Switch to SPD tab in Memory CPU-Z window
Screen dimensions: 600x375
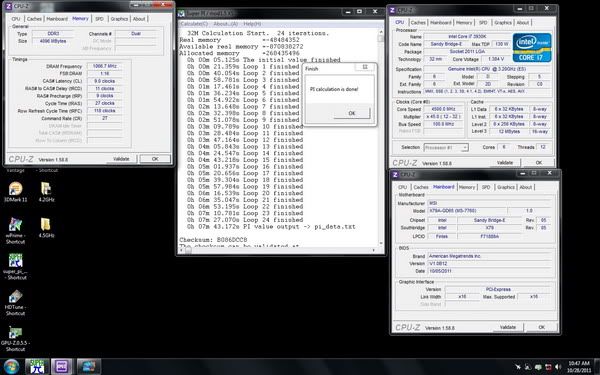click(x=99, y=19)
